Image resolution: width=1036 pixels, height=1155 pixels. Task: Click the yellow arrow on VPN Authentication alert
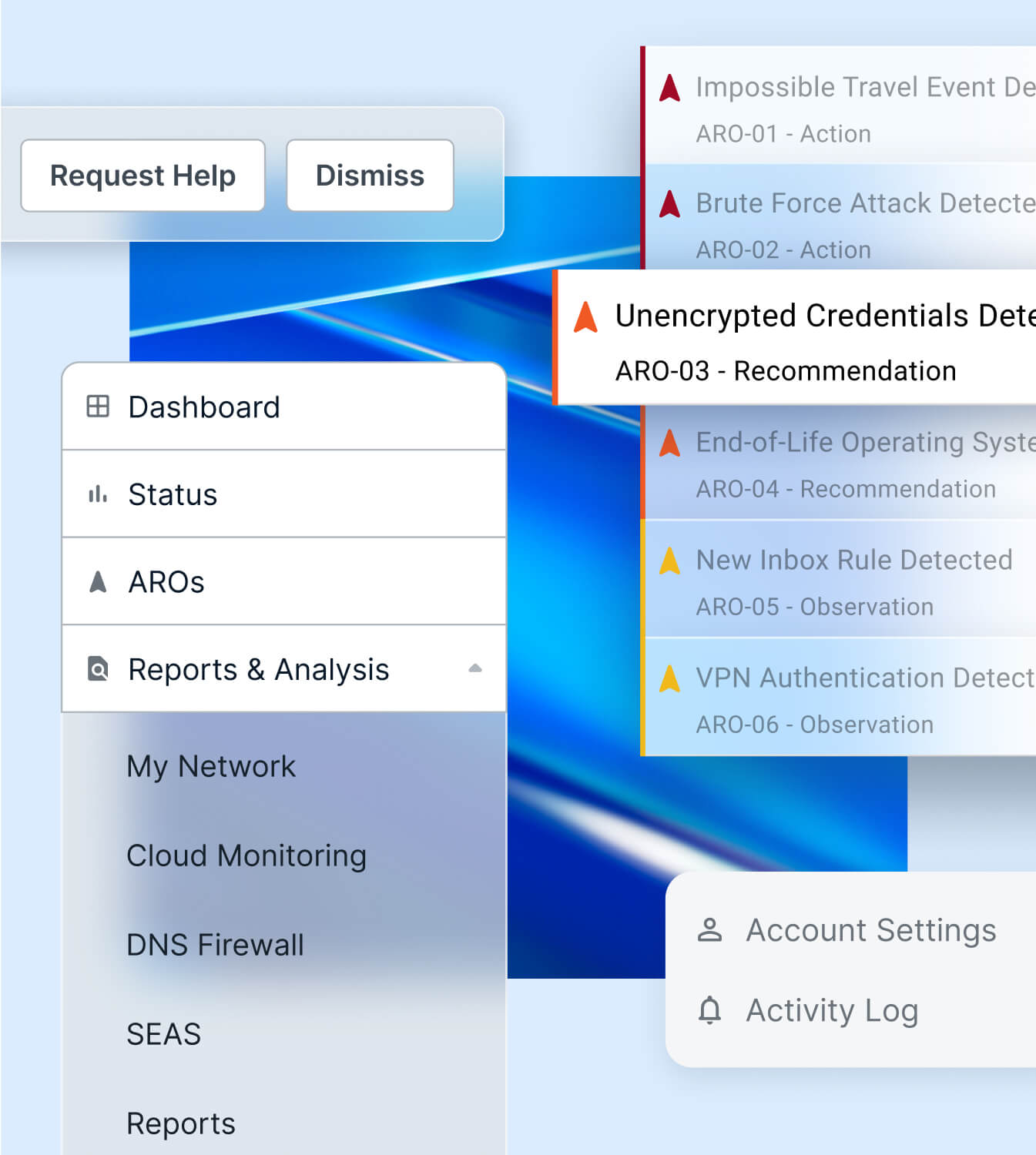(x=669, y=678)
